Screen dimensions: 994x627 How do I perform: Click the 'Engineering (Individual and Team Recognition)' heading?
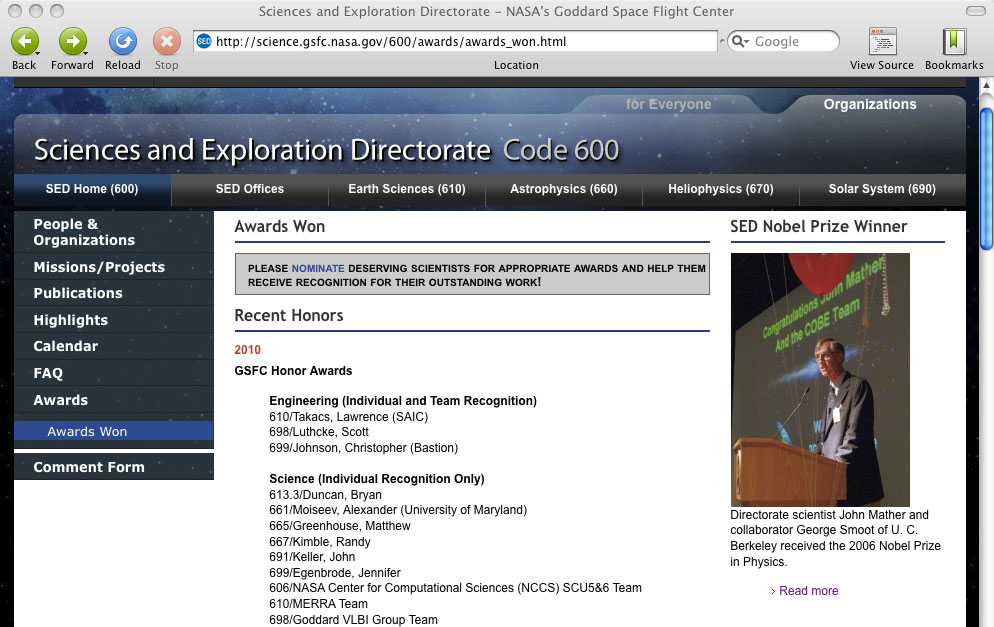[x=403, y=401]
